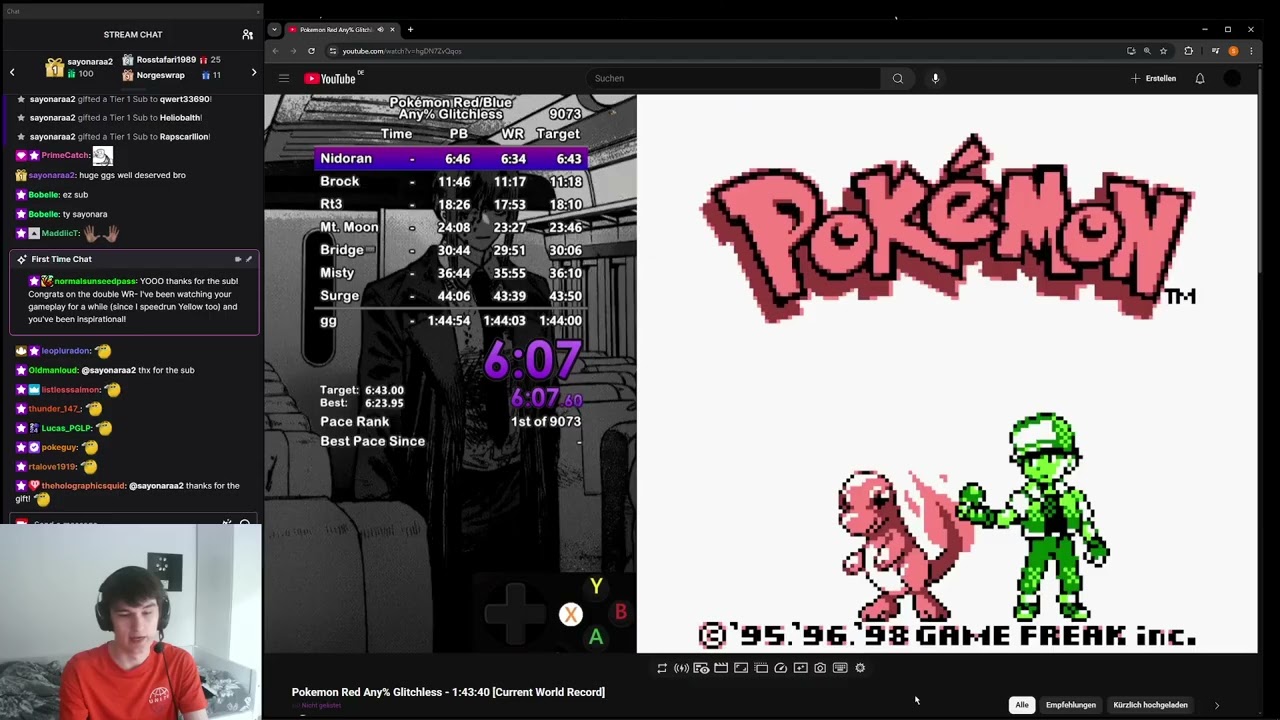Image resolution: width=1280 pixels, height=720 pixels.
Task: Select the Empfehlungen filter chip
Action: (x=1071, y=705)
